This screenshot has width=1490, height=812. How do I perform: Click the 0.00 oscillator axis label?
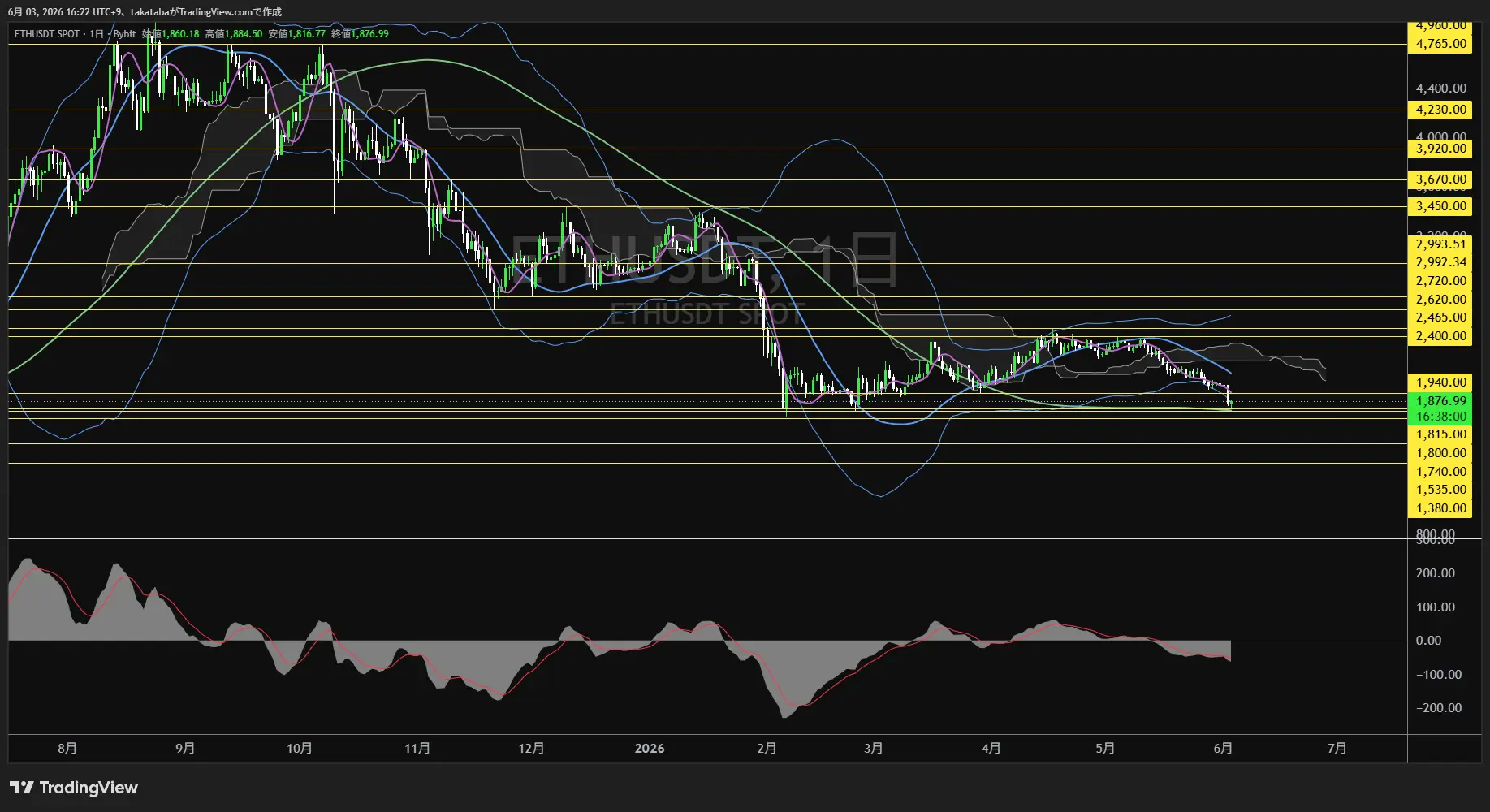pyautogui.click(x=1428, y=641)
